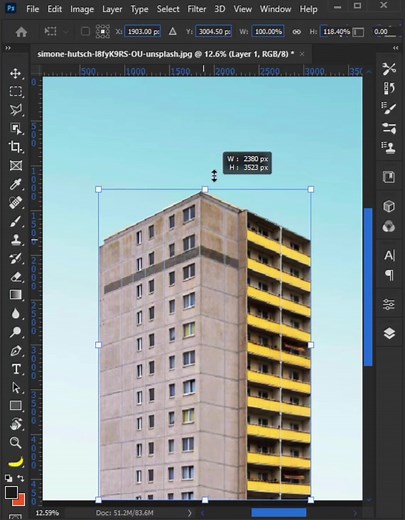Click the X position input field
This screenshot has width=405, height=520.
[x=143, y=32]
